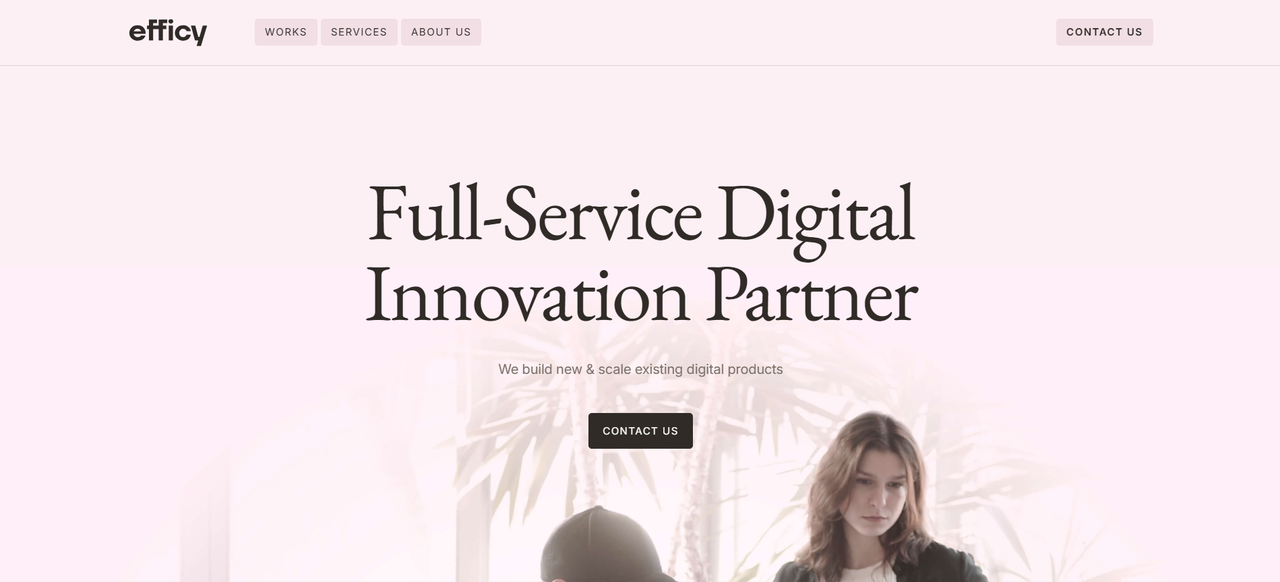Click the word "Innovation" in the headline

click(527, 296)
